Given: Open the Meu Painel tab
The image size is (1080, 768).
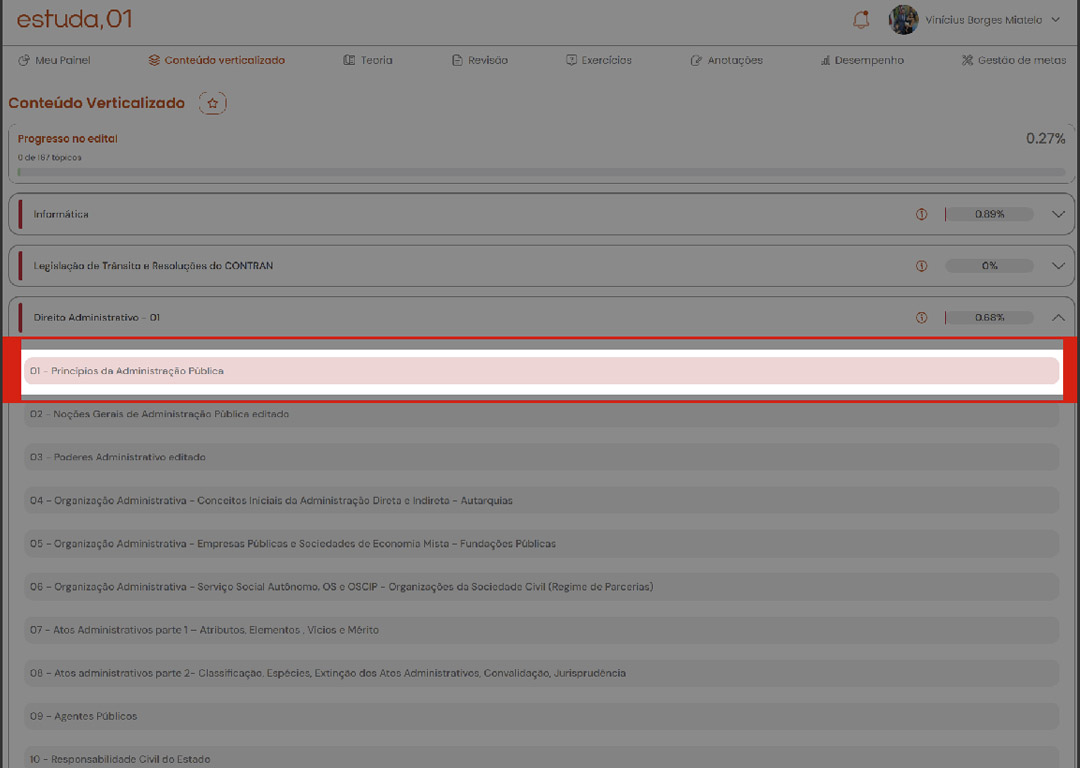Looking at the screenshot, I should pyautogui.click(x=54, y=60).
